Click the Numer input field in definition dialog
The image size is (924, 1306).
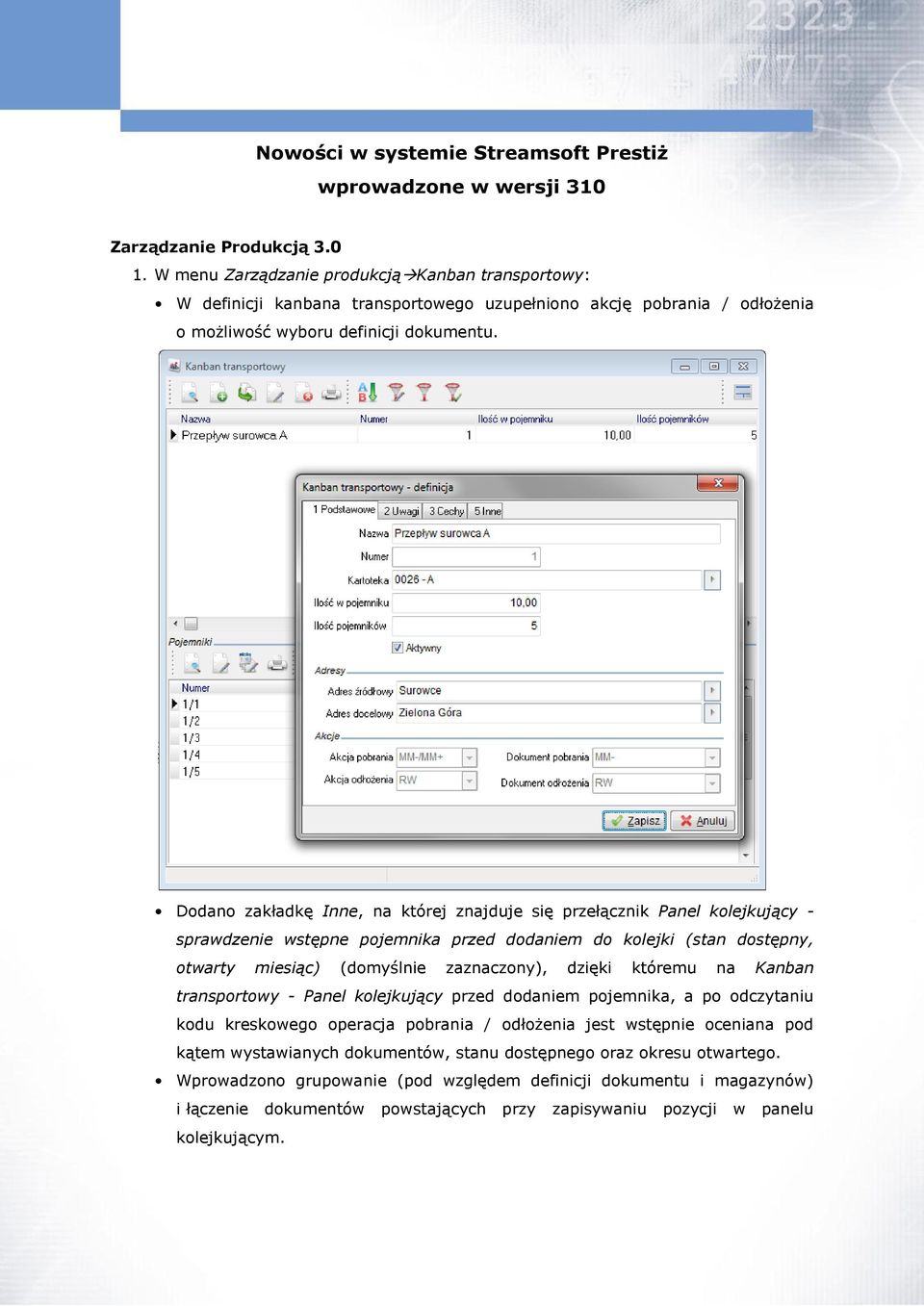(467, 556)
